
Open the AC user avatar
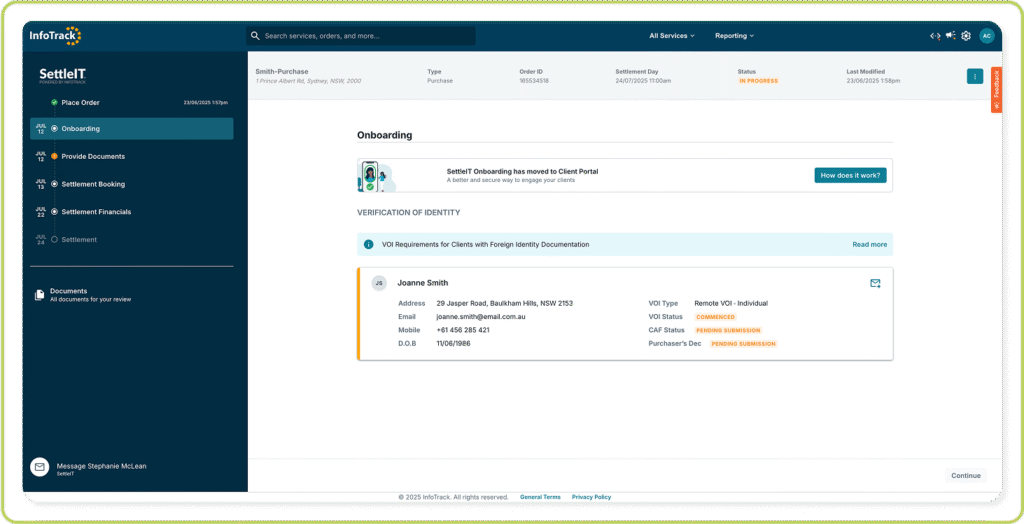click(x=987, y=36)
